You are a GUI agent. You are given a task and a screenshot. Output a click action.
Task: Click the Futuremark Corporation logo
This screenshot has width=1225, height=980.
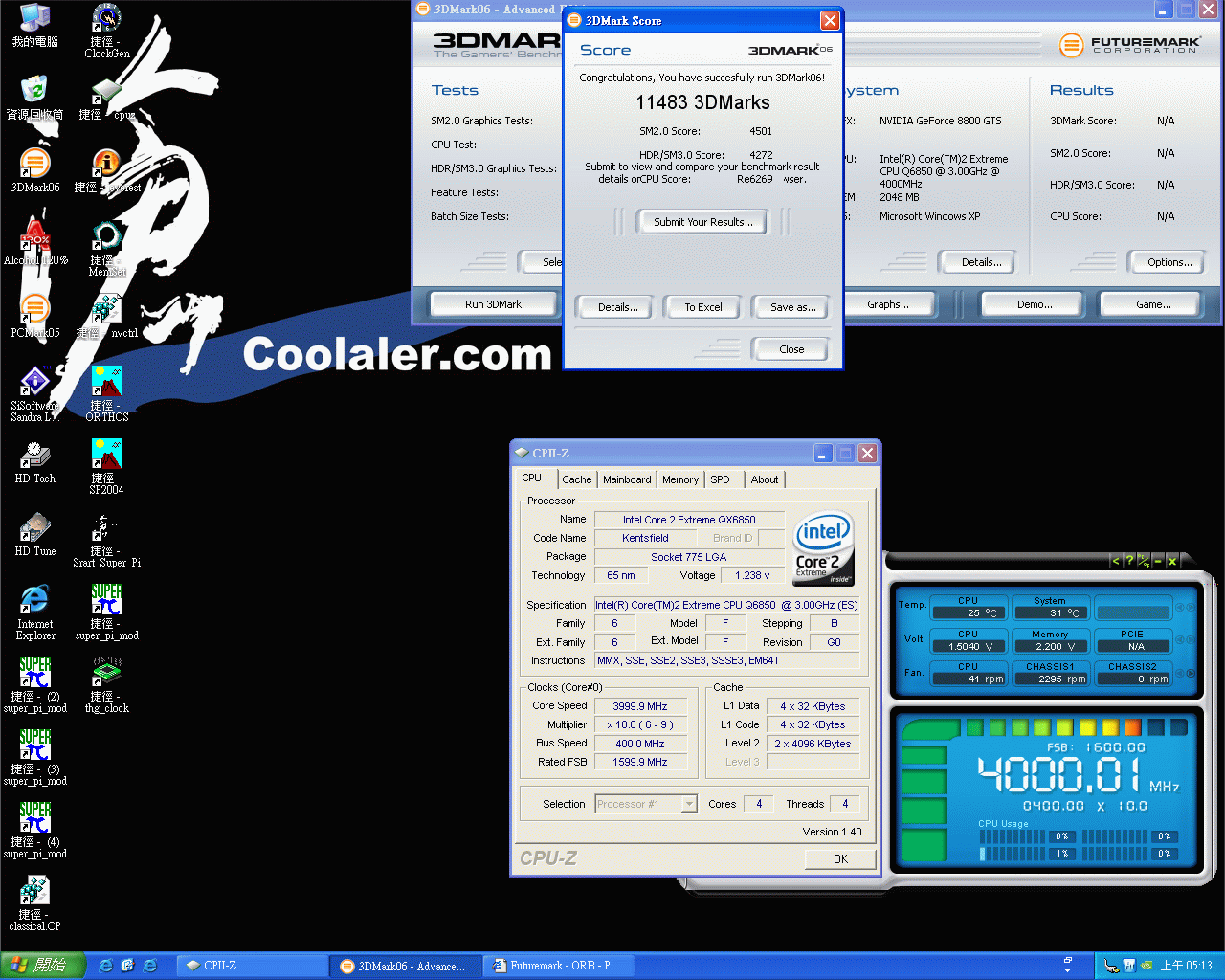1129,44
